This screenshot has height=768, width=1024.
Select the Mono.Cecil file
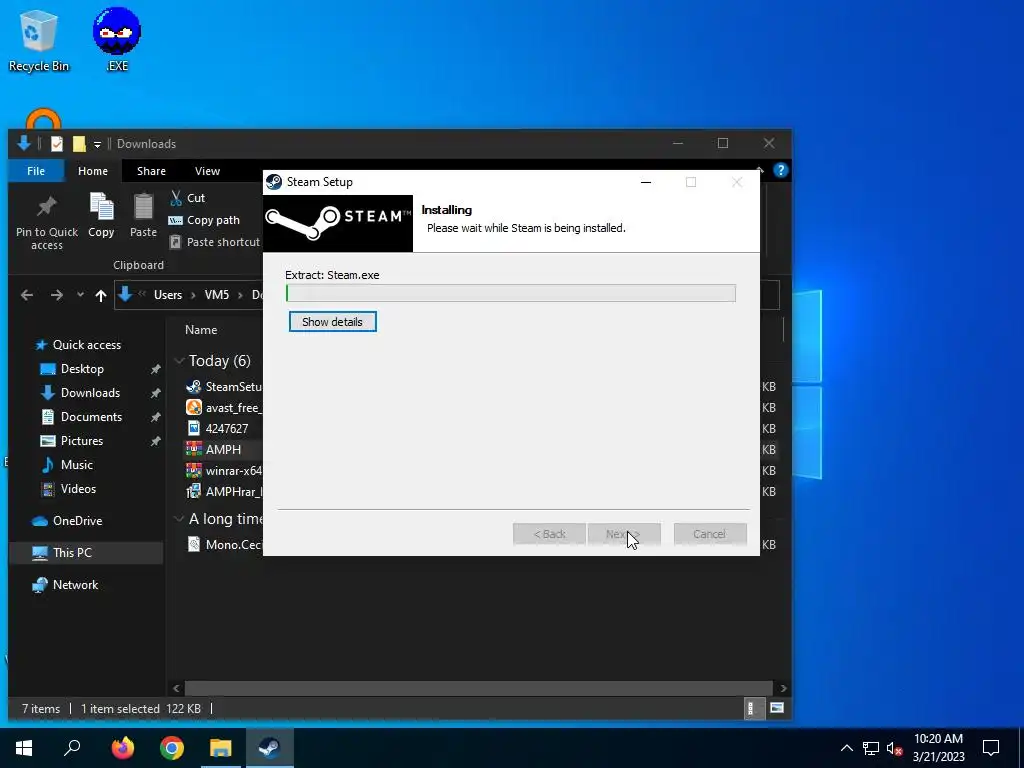click(223, 544)
